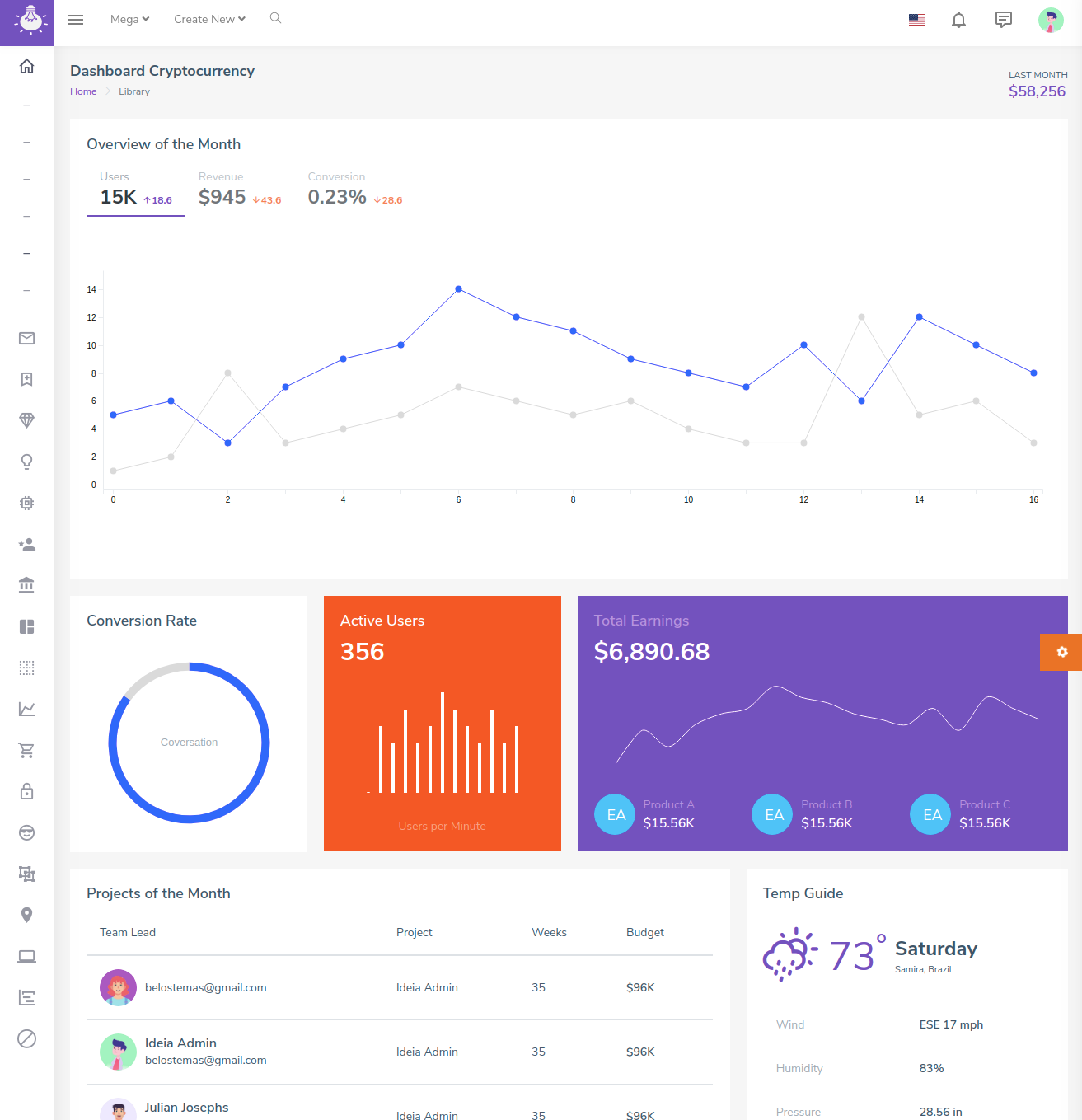Click the search magnifier in header
Viewport: 1082px width, 1120px height.
(275, 18)
